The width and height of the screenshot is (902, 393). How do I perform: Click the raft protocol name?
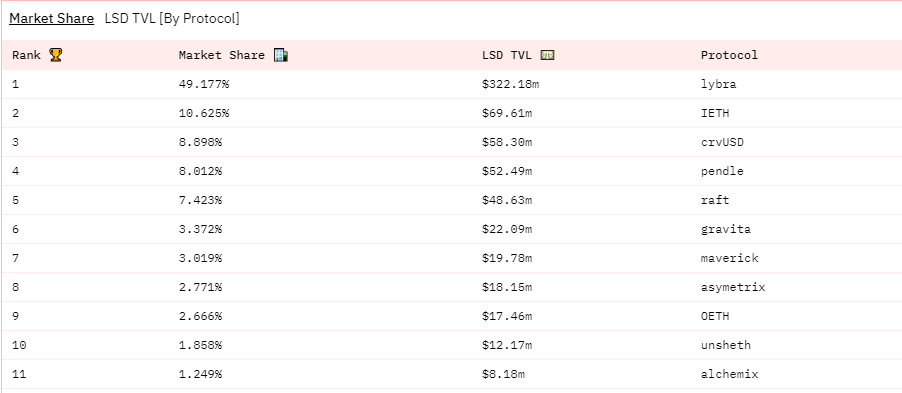click(x=714, y=200)
